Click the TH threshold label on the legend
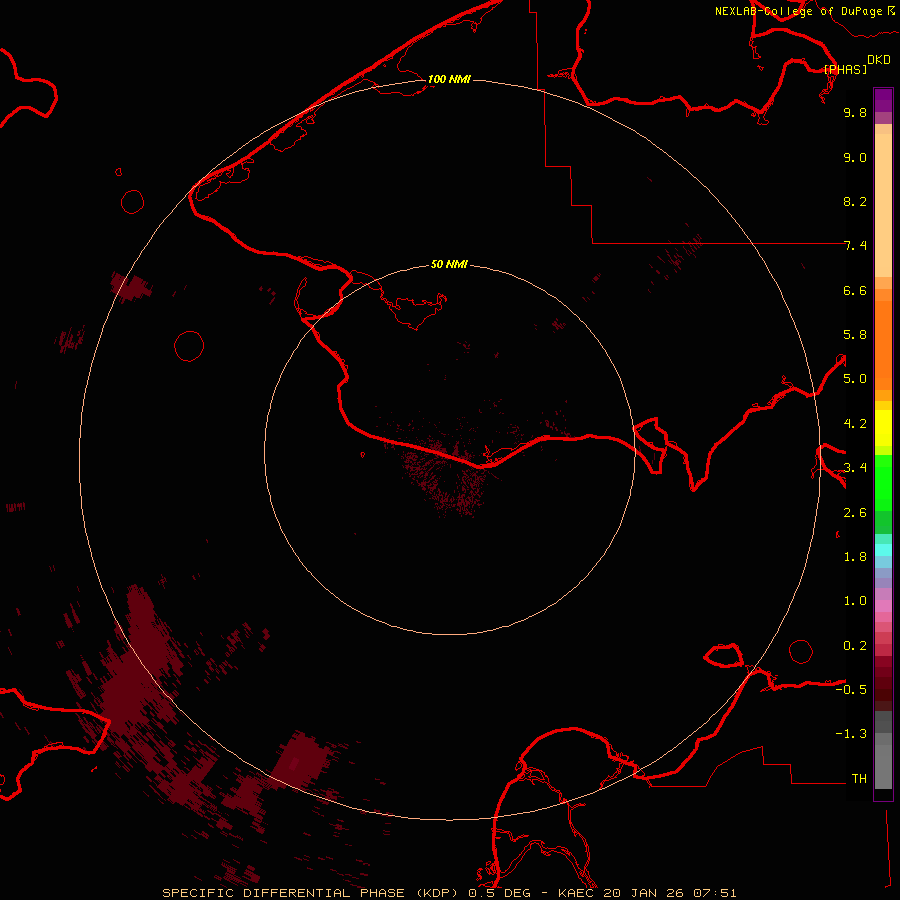 coord(858,778)
